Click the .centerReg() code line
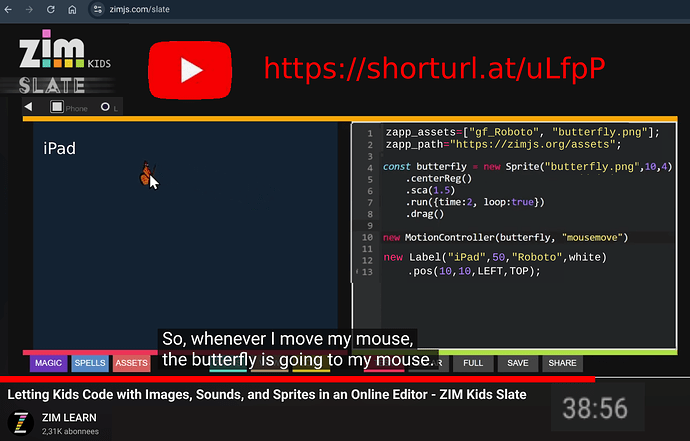This screenshot has width=690, height=441. (x=439, y=179)
